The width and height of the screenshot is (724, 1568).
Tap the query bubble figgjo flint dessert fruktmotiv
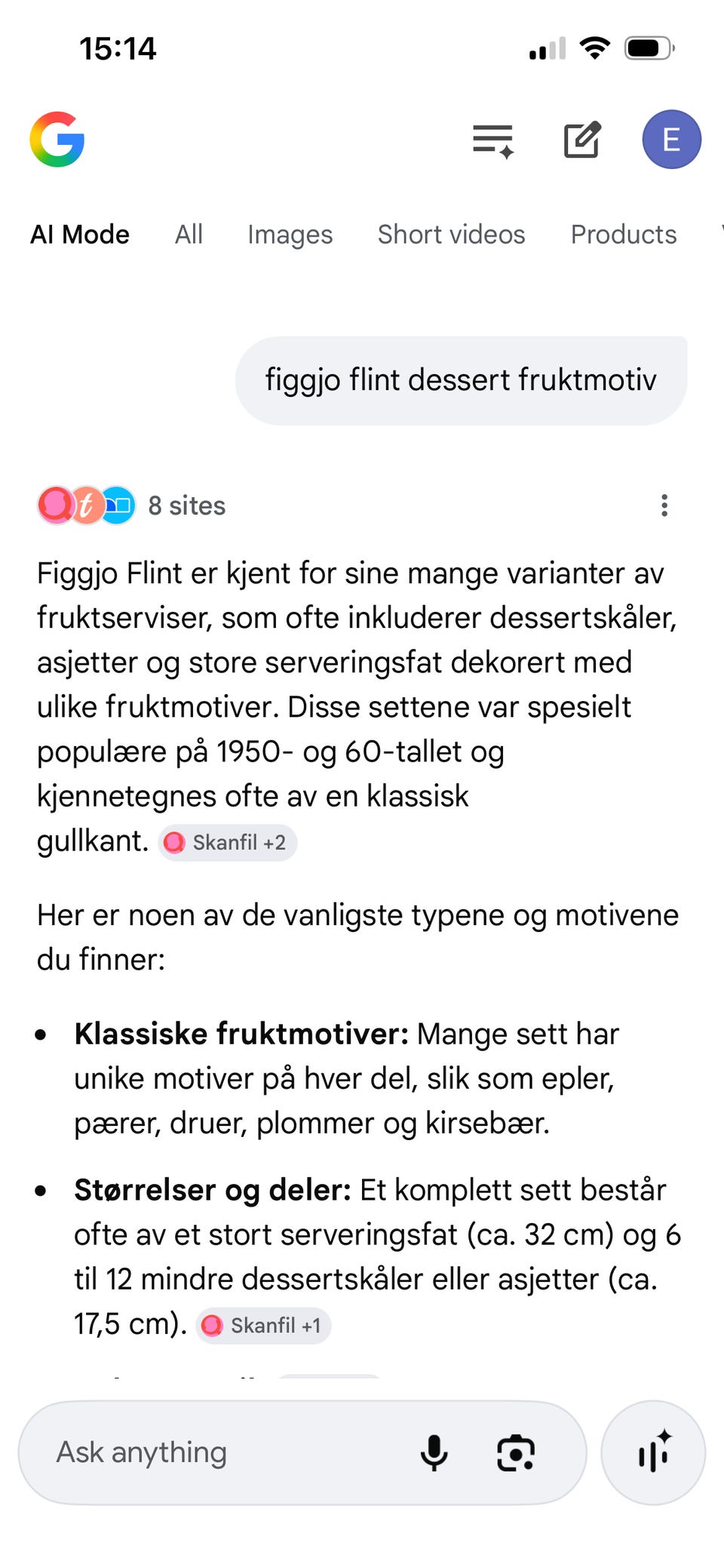tap(461, 380)
